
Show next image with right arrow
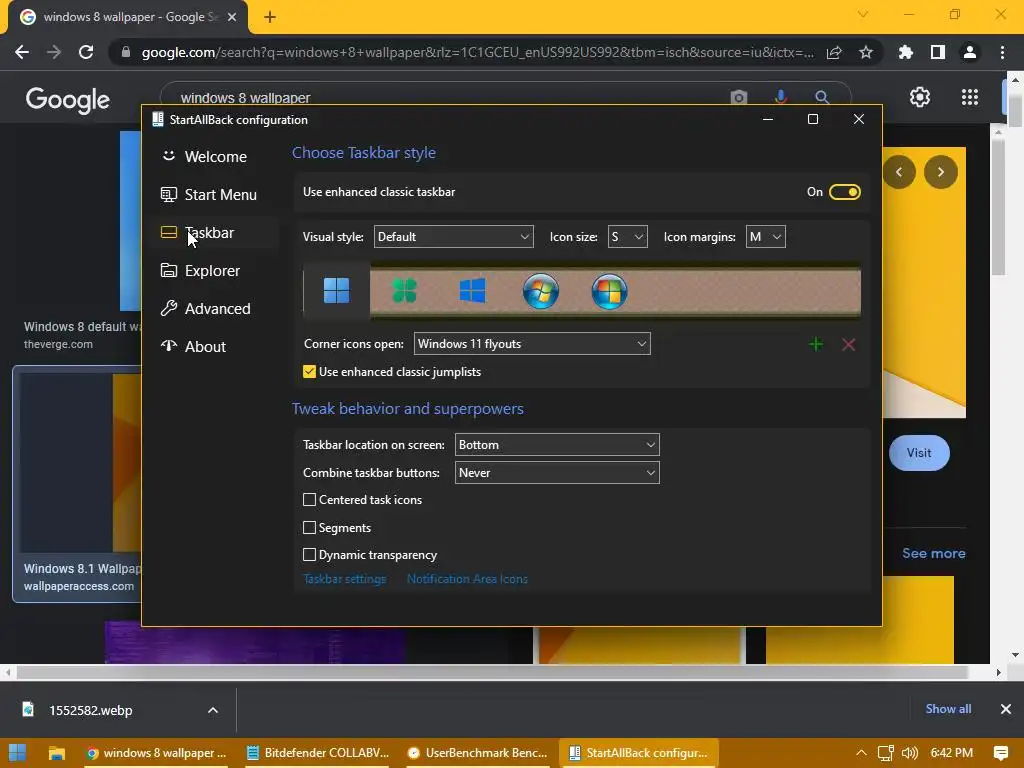(x=940, y=172)
